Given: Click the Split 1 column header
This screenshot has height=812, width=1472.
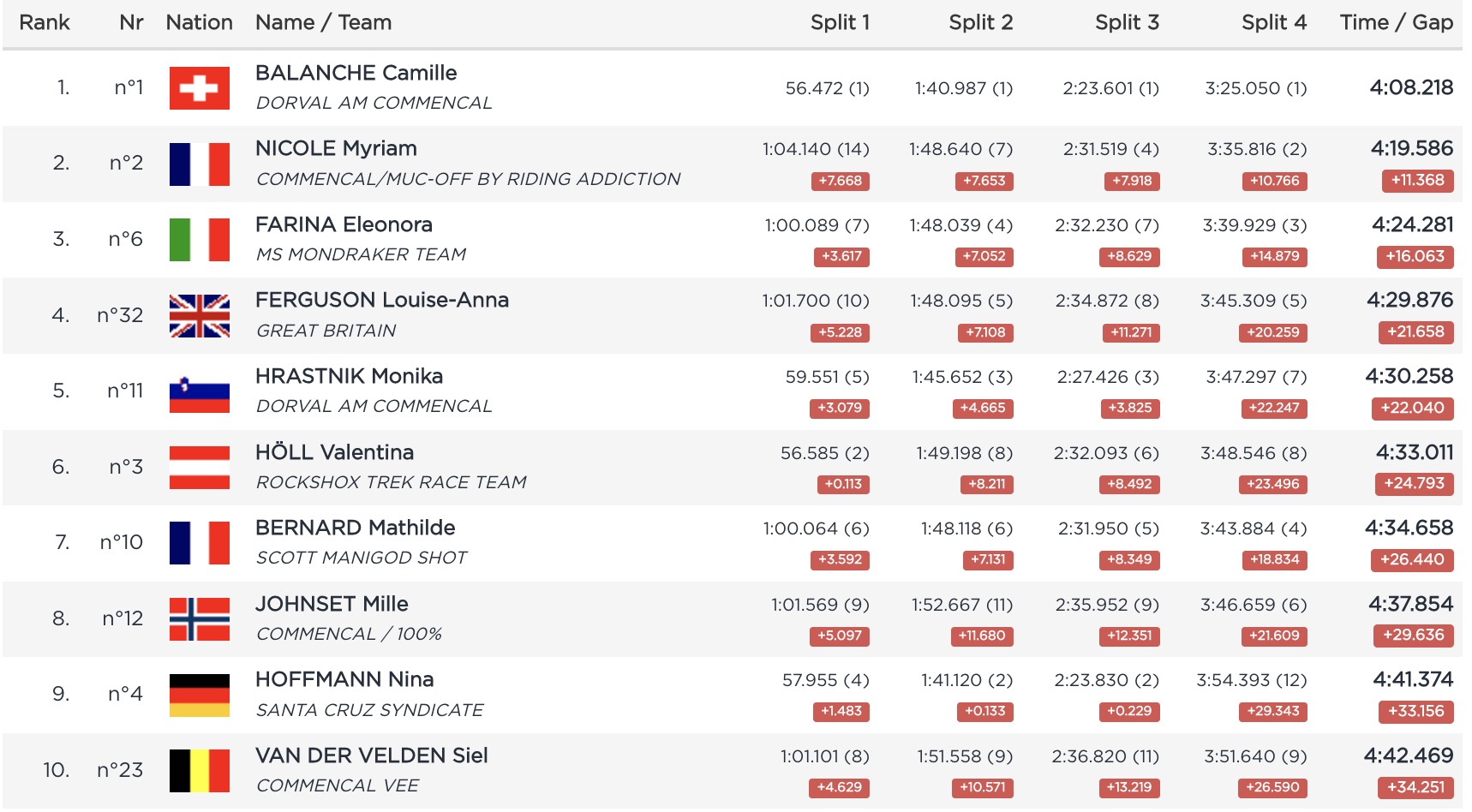Looking at the screenshot, I should pos(840,22).
